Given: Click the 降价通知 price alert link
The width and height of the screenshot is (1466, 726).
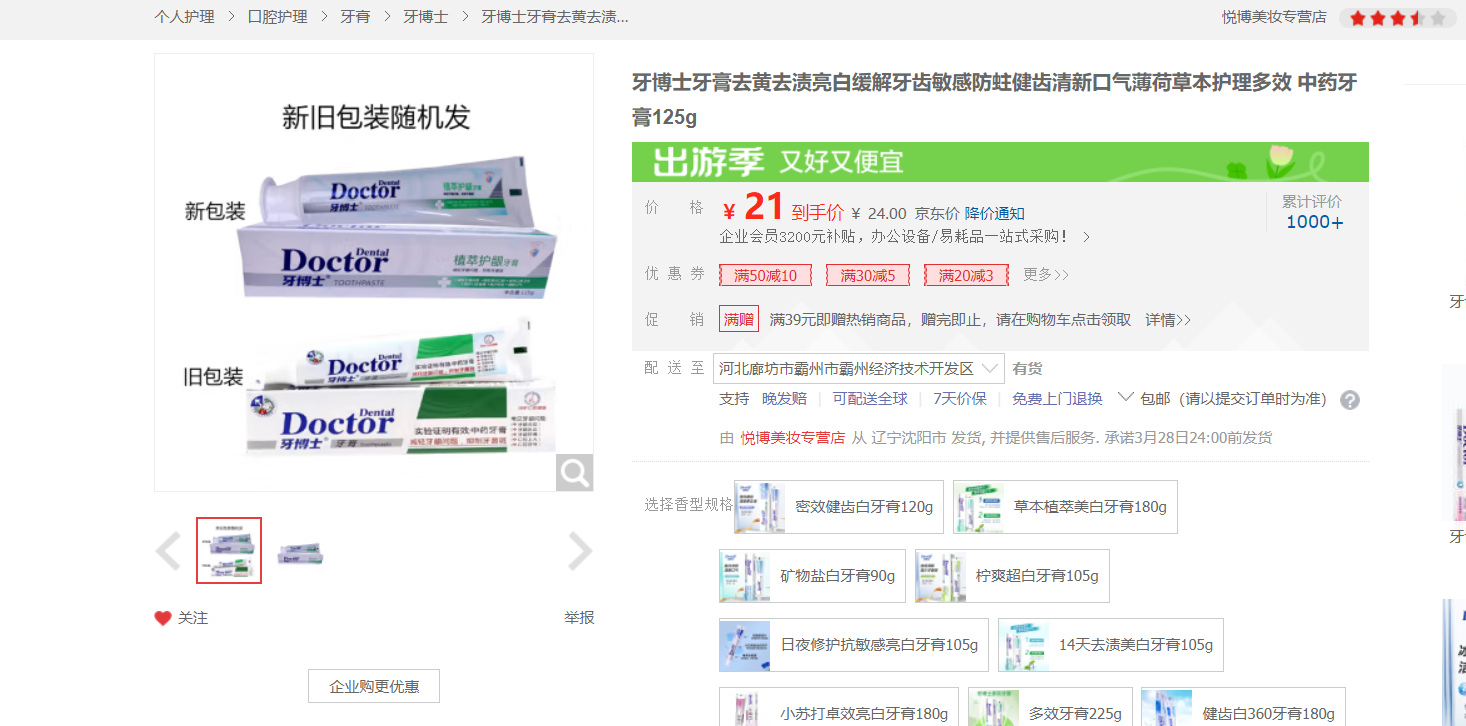Looking at the screenshot, I should click(x=994, y=213).
